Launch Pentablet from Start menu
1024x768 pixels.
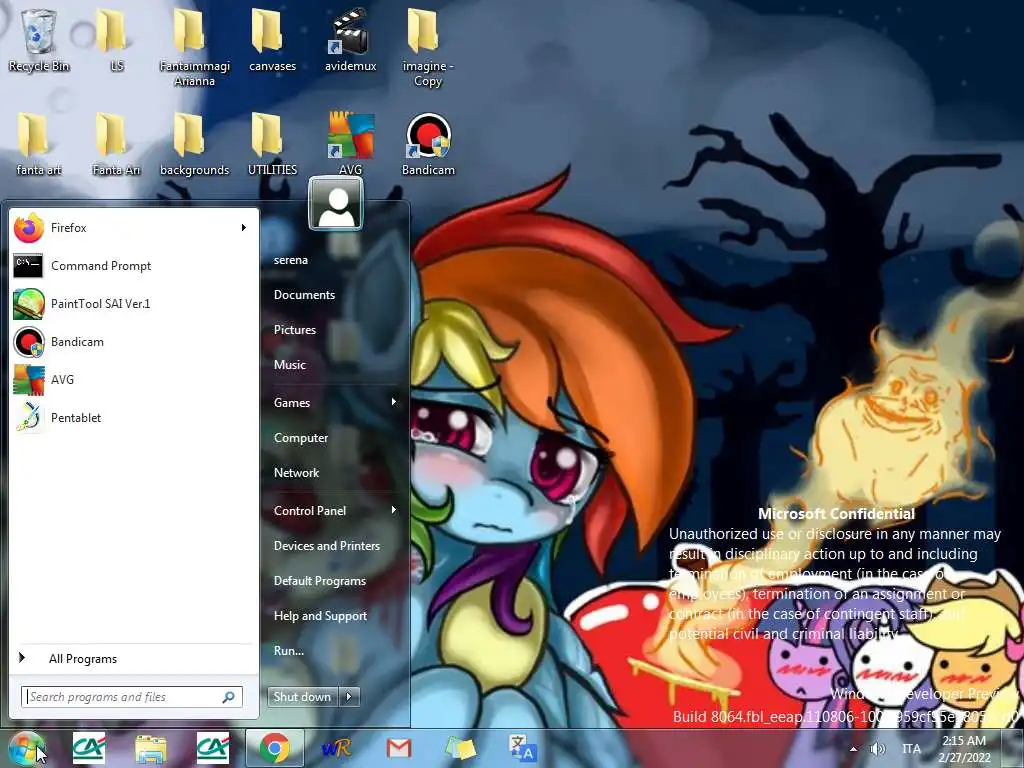click(x=134, y=417)
